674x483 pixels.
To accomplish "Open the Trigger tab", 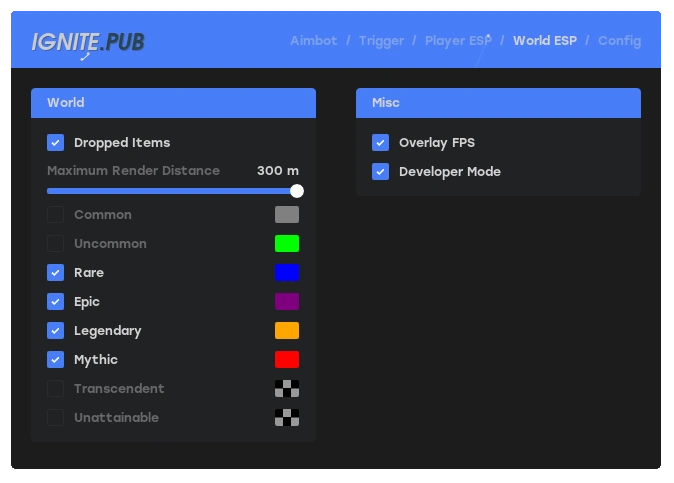I will tap(381, 41).
